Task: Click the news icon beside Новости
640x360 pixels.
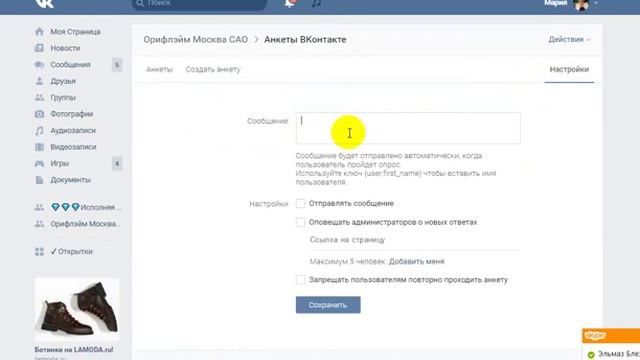Action: 39,48
